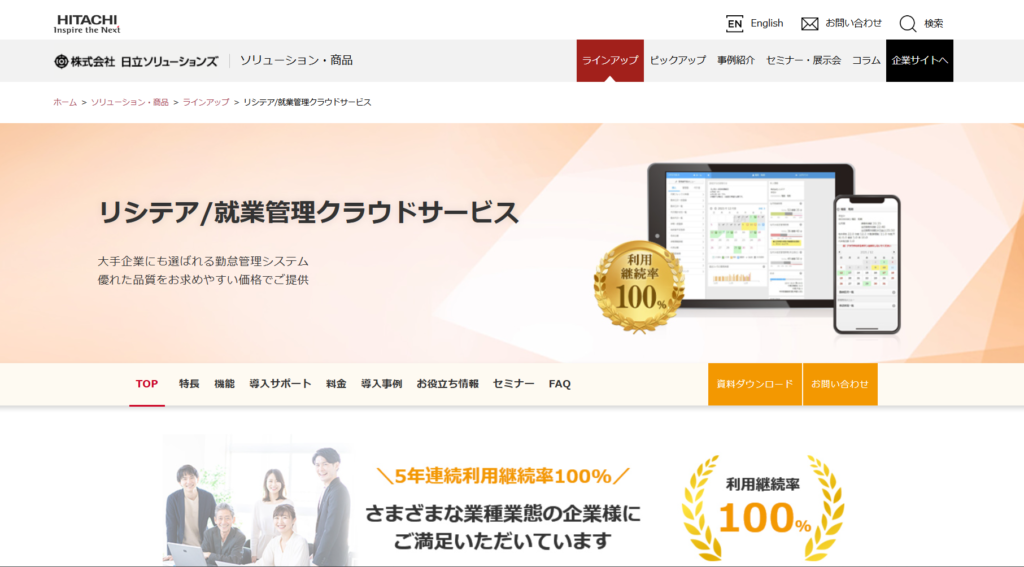Open the envelope contact icon
This screenshot has height=567, width=1024.
tap(809, 24)
